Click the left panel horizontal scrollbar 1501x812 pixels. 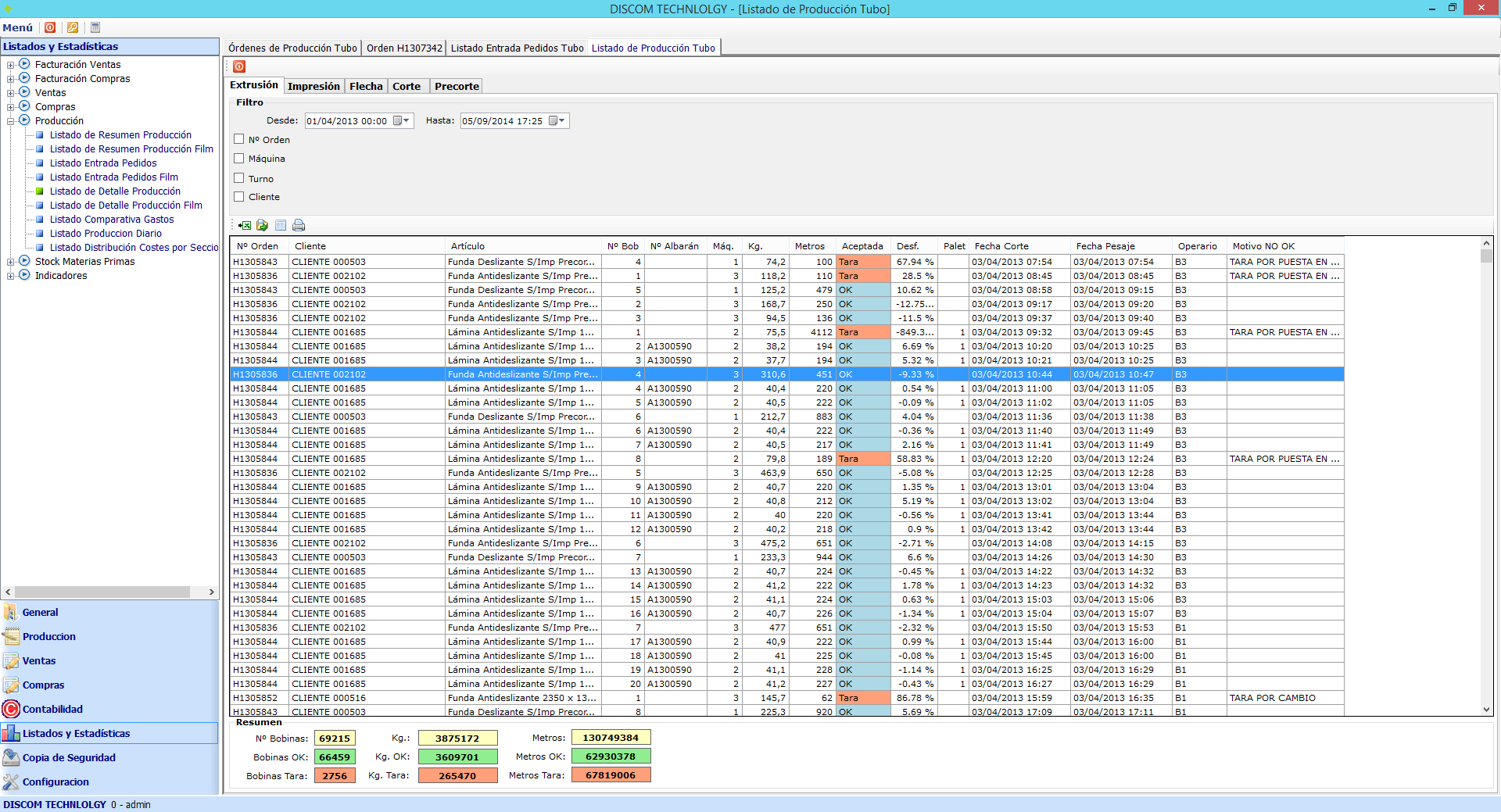coord(102,592)
